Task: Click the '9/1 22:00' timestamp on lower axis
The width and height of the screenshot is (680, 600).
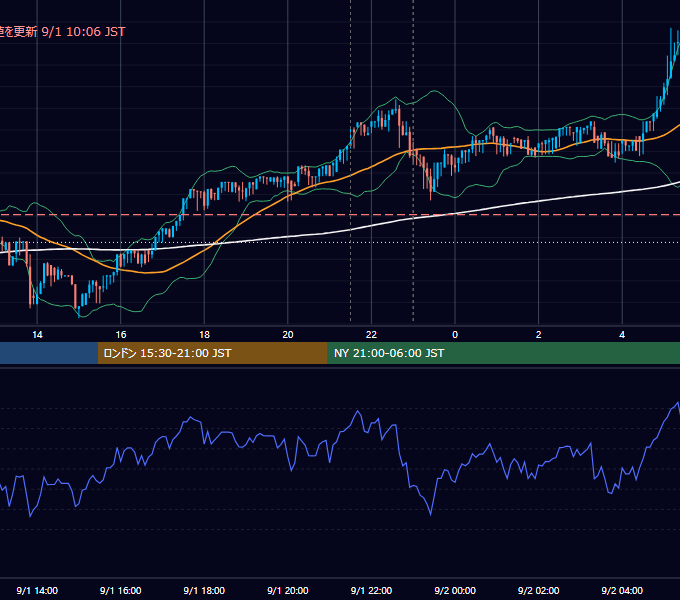Action: point(371,590)
